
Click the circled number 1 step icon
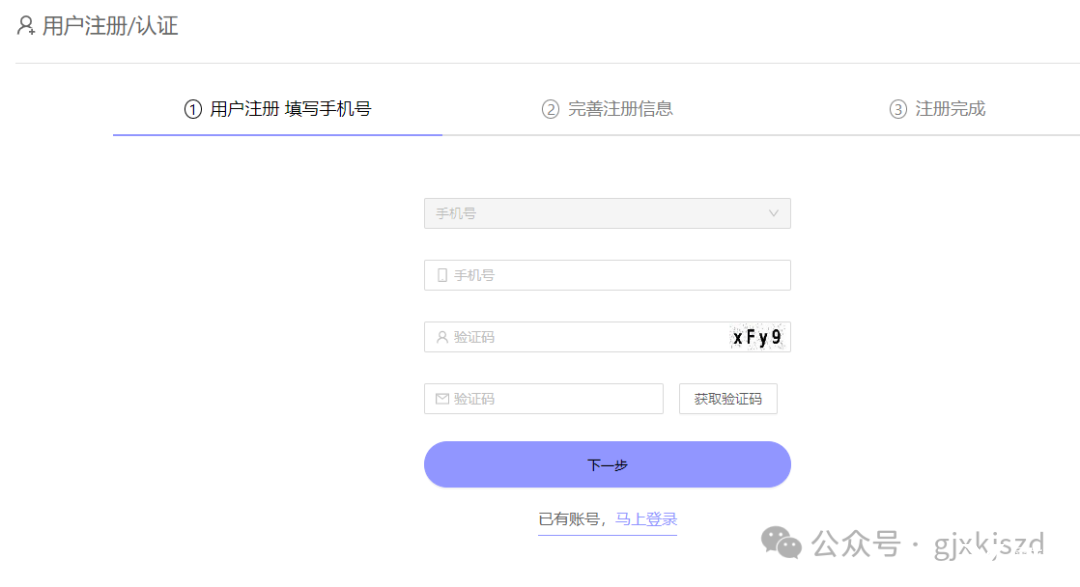click(x=193, y=109)
